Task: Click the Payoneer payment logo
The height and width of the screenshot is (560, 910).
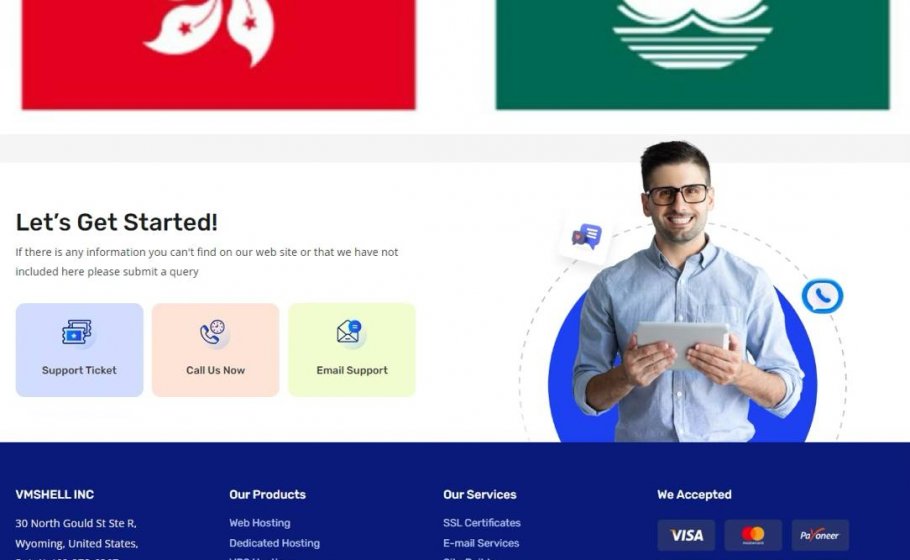Action: pos(820,535)
